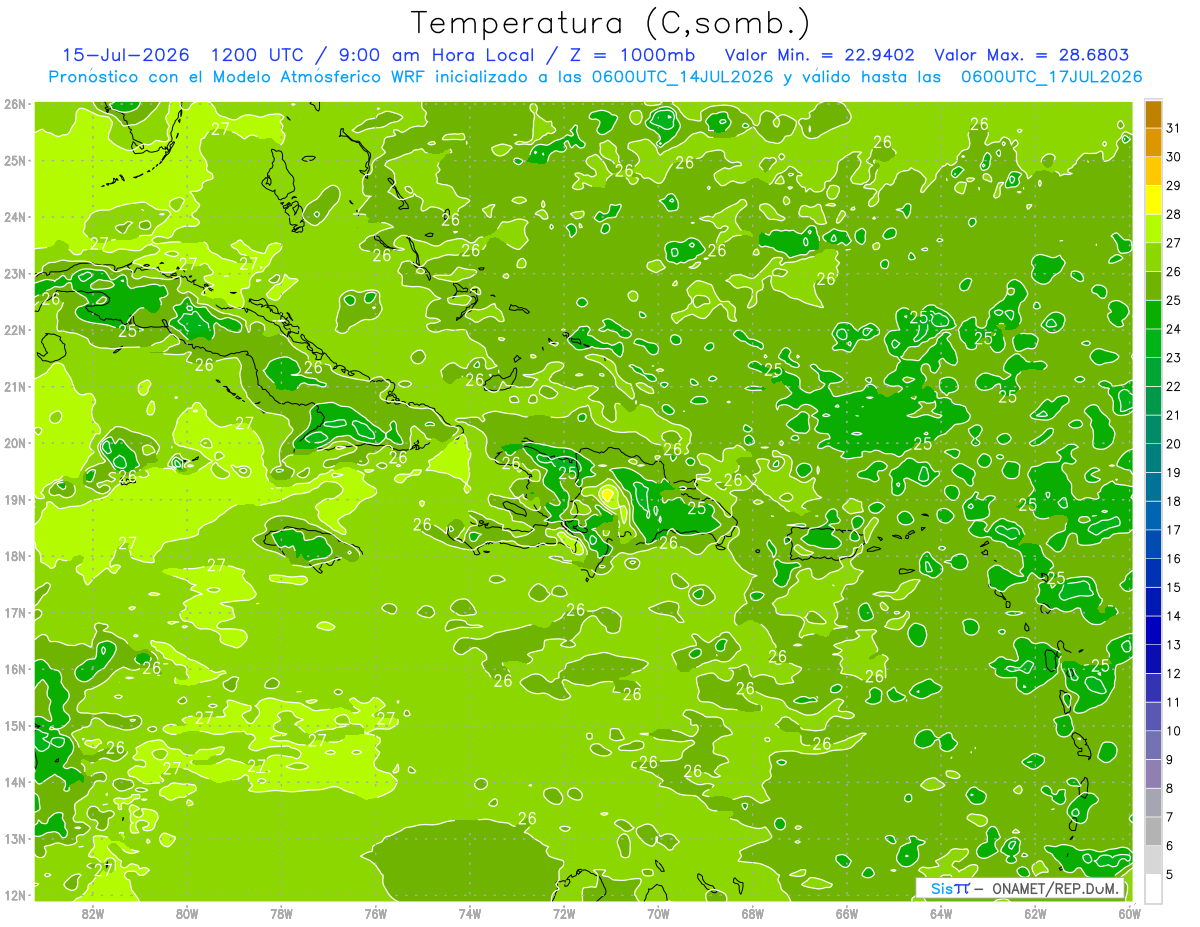Click colorbar legend value "10"

click(1174, 731)
